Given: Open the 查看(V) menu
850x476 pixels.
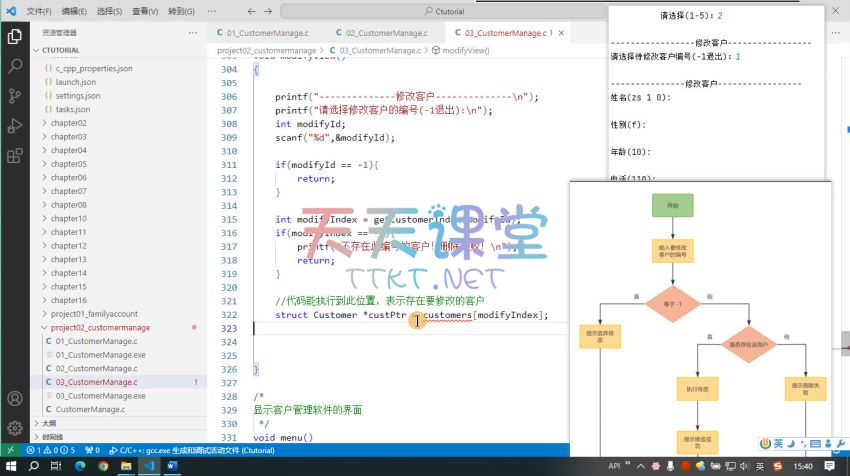Looking at the screenshot, I should [x=145, y=11].
